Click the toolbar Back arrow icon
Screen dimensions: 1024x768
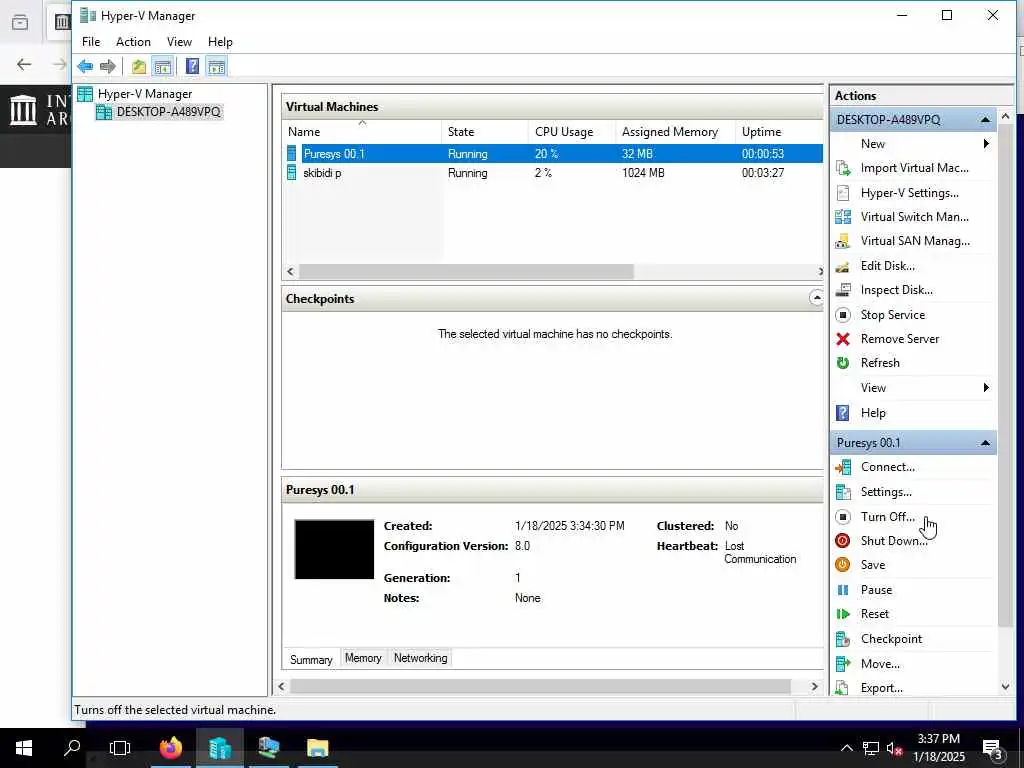click(x=85, y=66)
